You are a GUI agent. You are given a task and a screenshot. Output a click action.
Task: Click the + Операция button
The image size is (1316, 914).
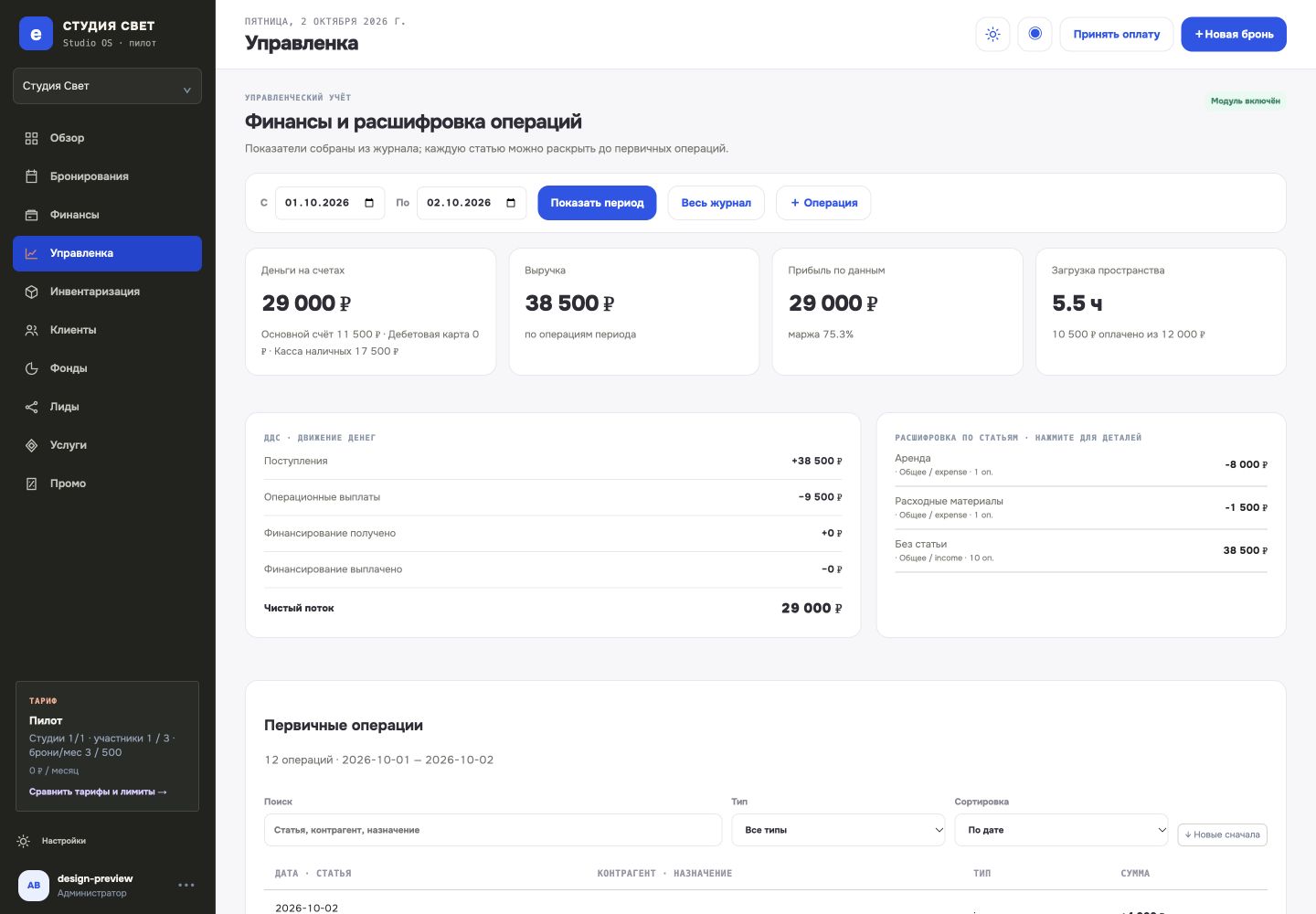[823, 203]
